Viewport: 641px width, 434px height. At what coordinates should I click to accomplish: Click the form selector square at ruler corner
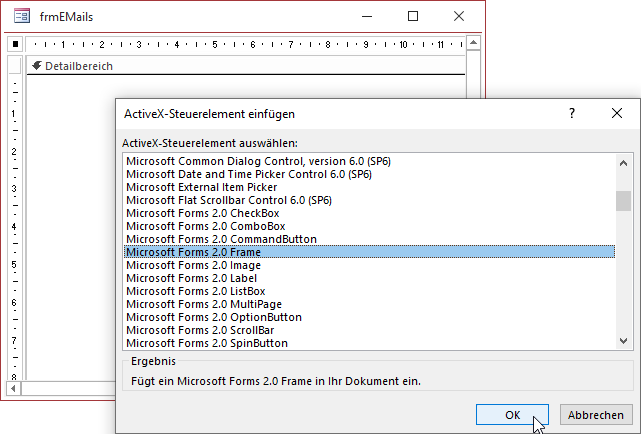tap(15, 44)
